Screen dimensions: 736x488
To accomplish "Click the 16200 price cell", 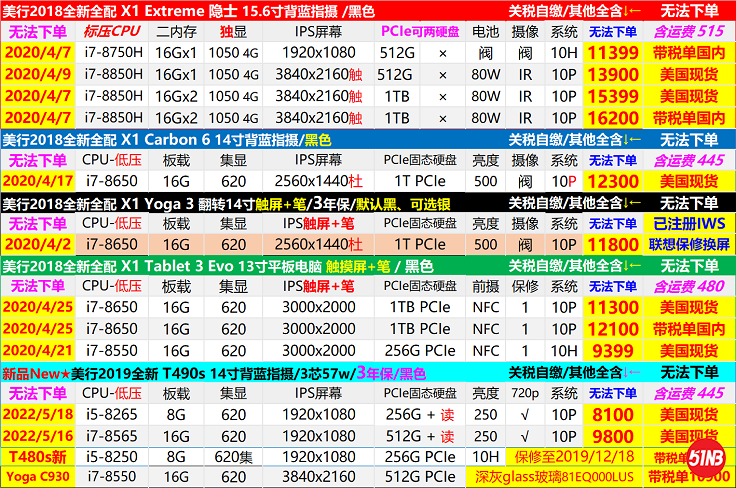I will (x=613, y=117).
